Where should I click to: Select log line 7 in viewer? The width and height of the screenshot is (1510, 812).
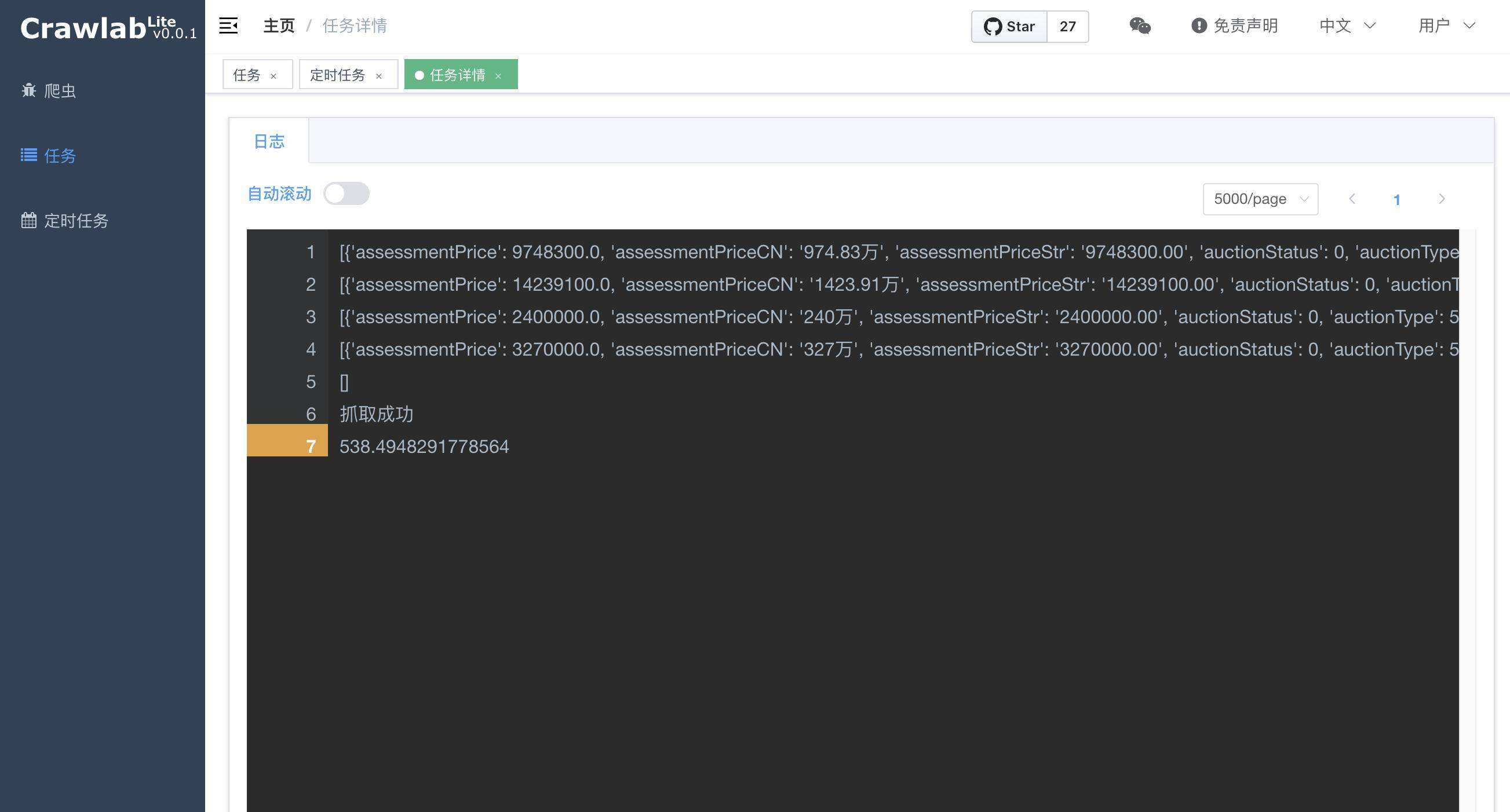tap(424, 447)
